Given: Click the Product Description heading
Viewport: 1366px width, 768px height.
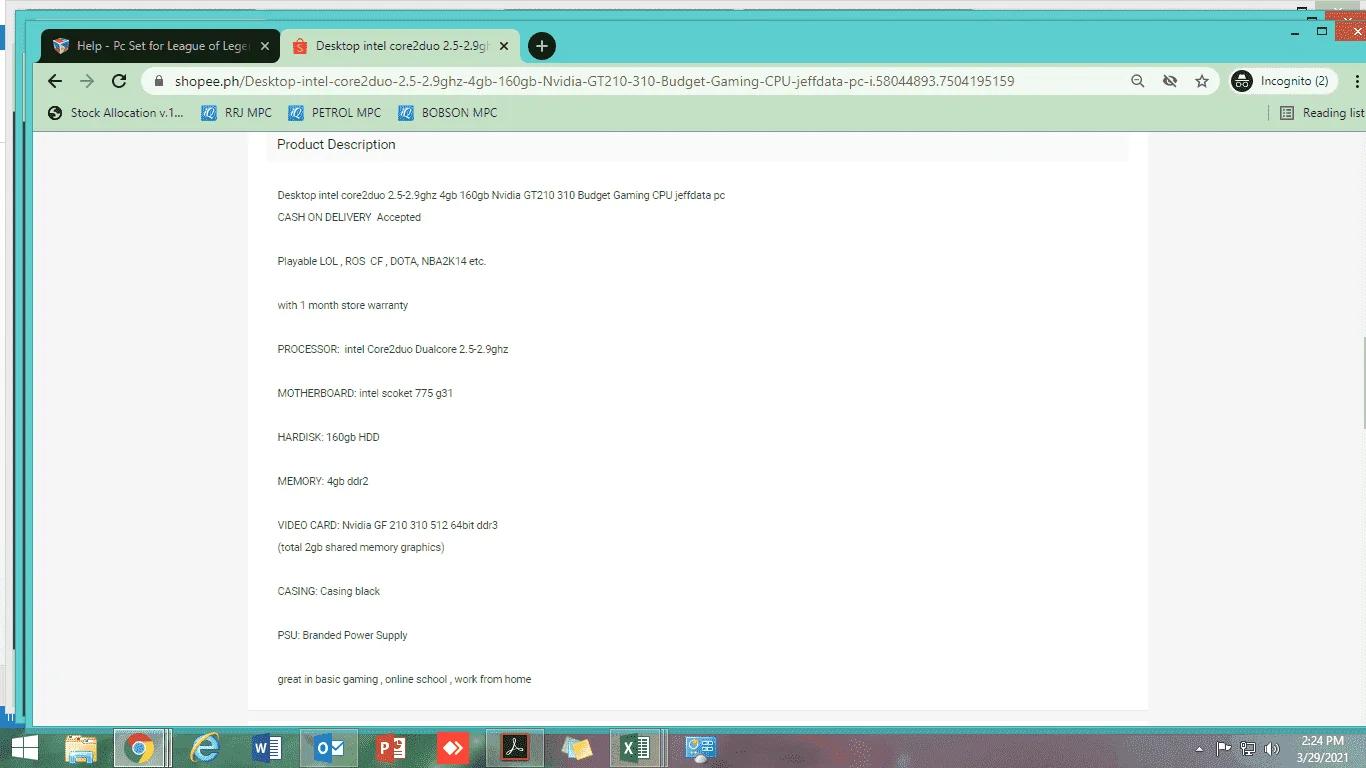Looking at the screenshot, I should click(x=336, y=145).
